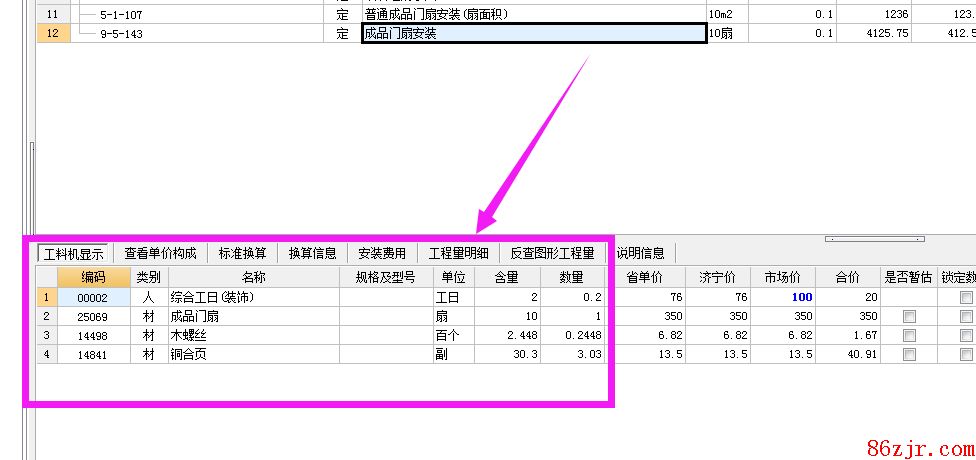976x460 pixels.
Task: Toggle 是否暂估 checkbox for the 木螺丝 row
Action: pos(909,335)
